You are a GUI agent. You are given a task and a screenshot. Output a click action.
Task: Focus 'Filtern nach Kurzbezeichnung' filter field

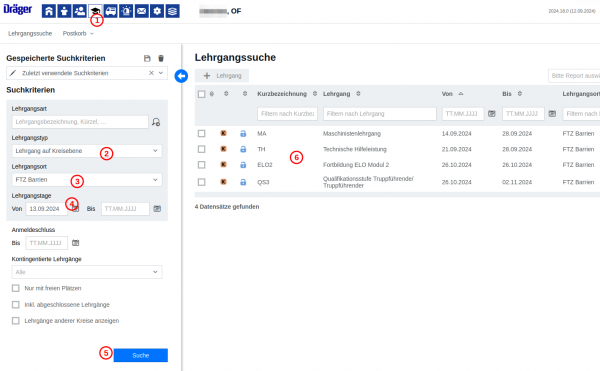coord(287,114)
